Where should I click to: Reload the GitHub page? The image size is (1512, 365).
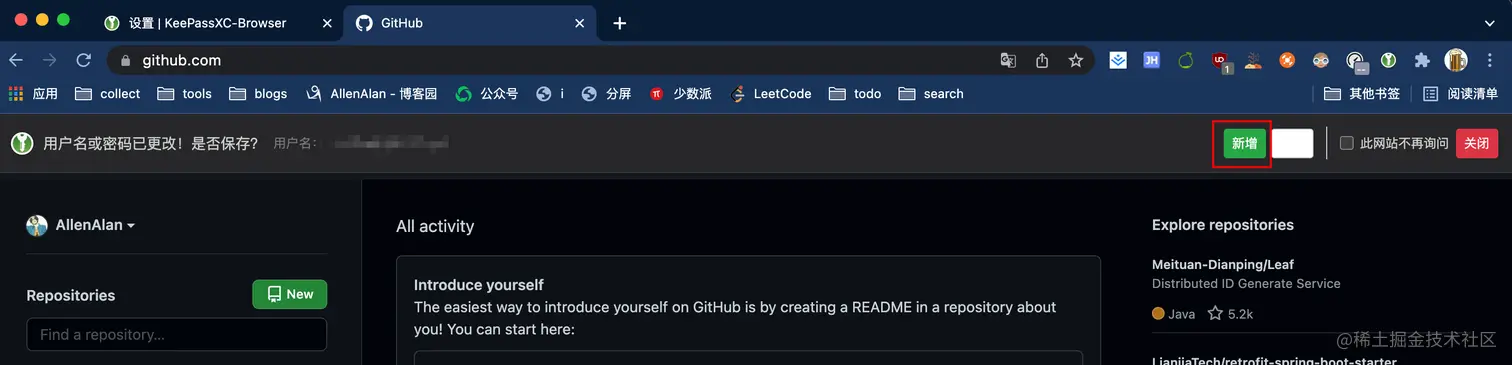pos(84,60)
